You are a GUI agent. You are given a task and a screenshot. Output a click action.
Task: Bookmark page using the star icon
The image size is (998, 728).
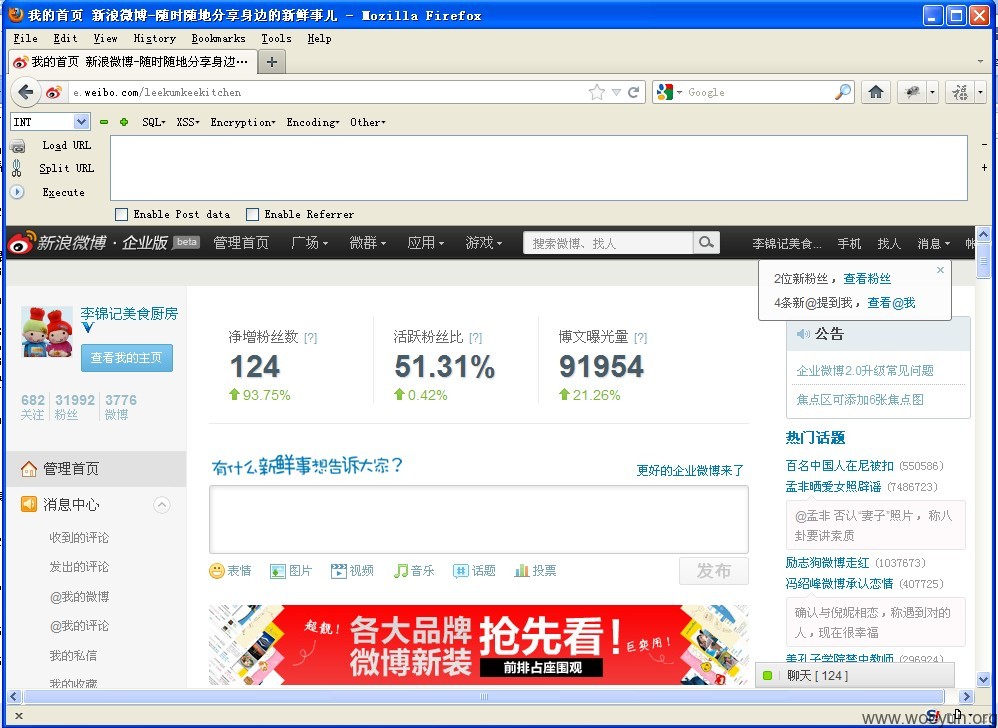(596, 92)
